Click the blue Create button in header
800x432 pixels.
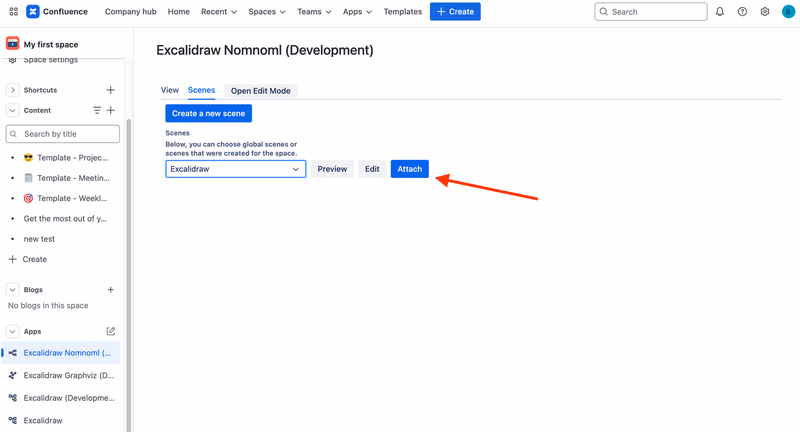coord(455,12)
